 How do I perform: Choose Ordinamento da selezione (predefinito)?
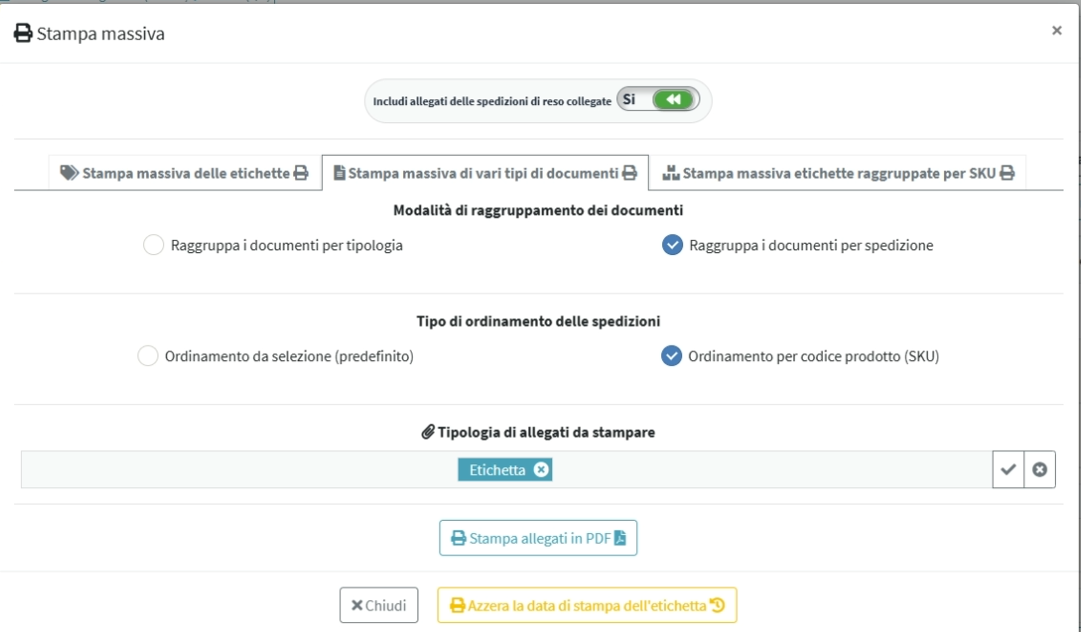tap(148, 356)
